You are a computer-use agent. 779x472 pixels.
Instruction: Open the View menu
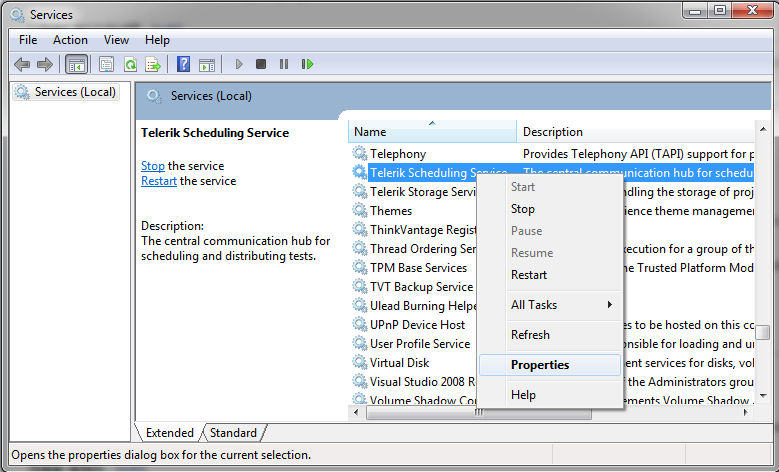pos(116,40)
